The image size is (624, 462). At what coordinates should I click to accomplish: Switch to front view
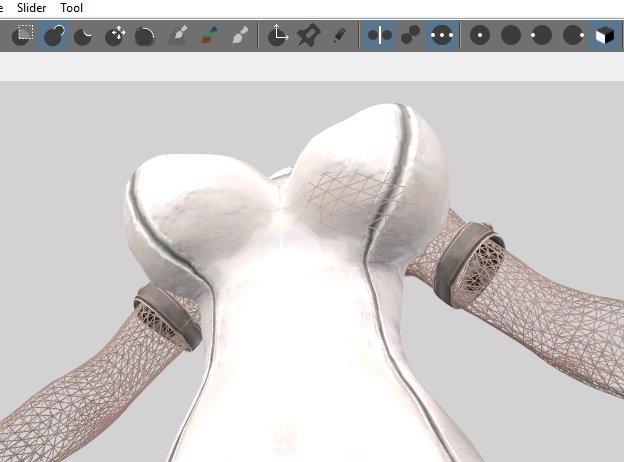click(x=481, y=36)
